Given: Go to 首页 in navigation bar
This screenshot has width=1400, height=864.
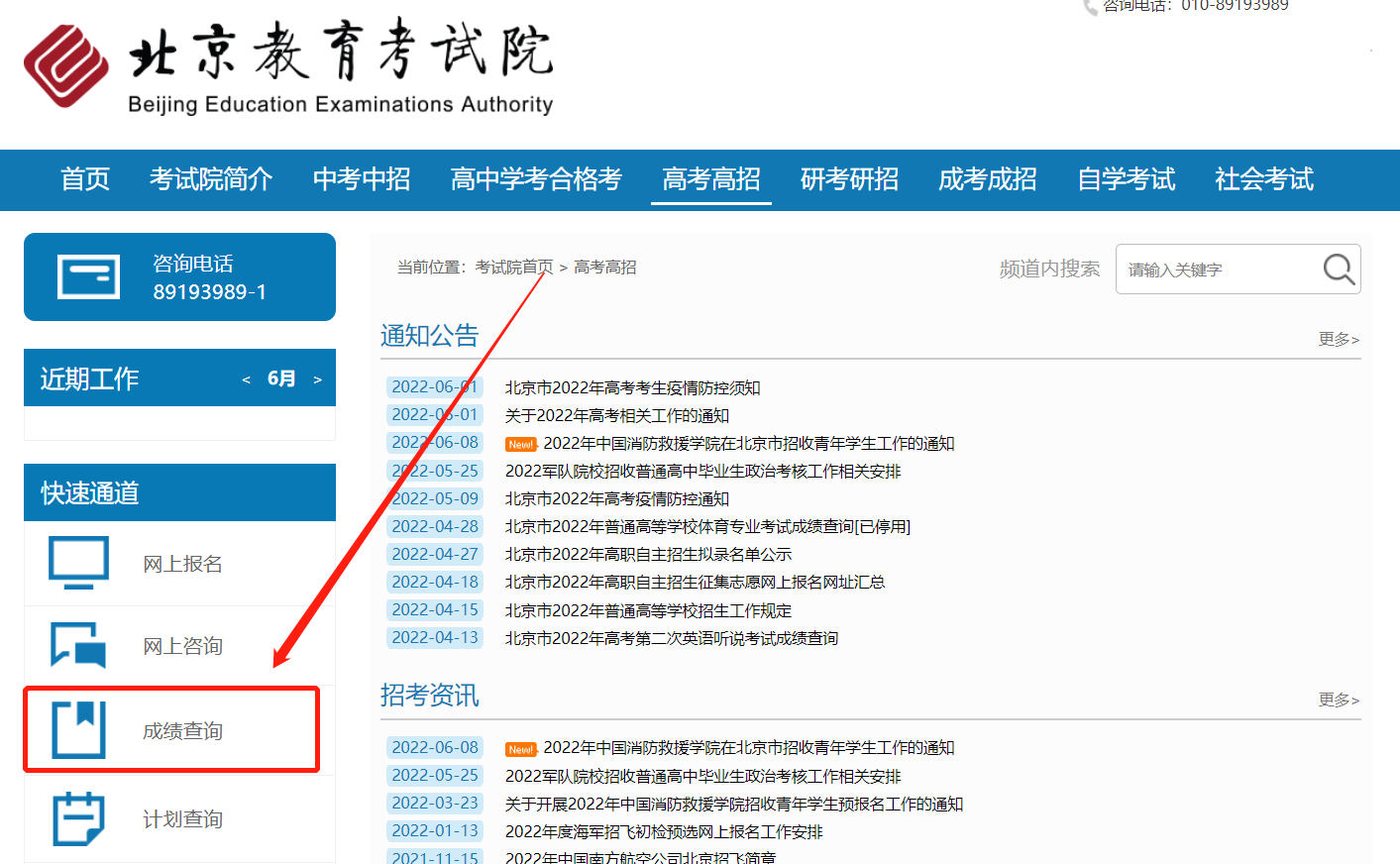Looking at the screenshot, I should pos(85,179).
